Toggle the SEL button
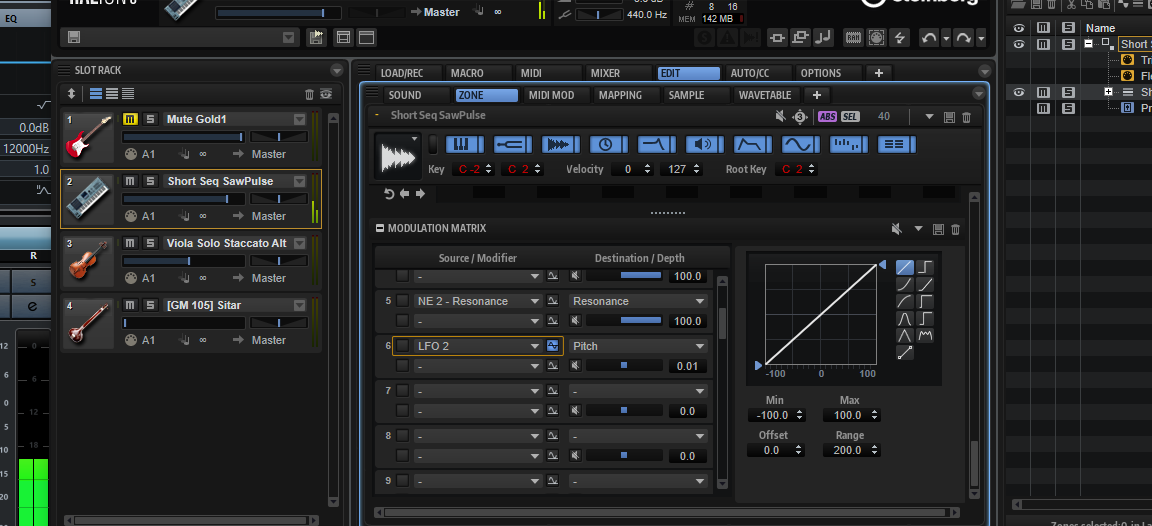Image resolution: width=1152 pixels, height=526 pixels. coord(850,117)
